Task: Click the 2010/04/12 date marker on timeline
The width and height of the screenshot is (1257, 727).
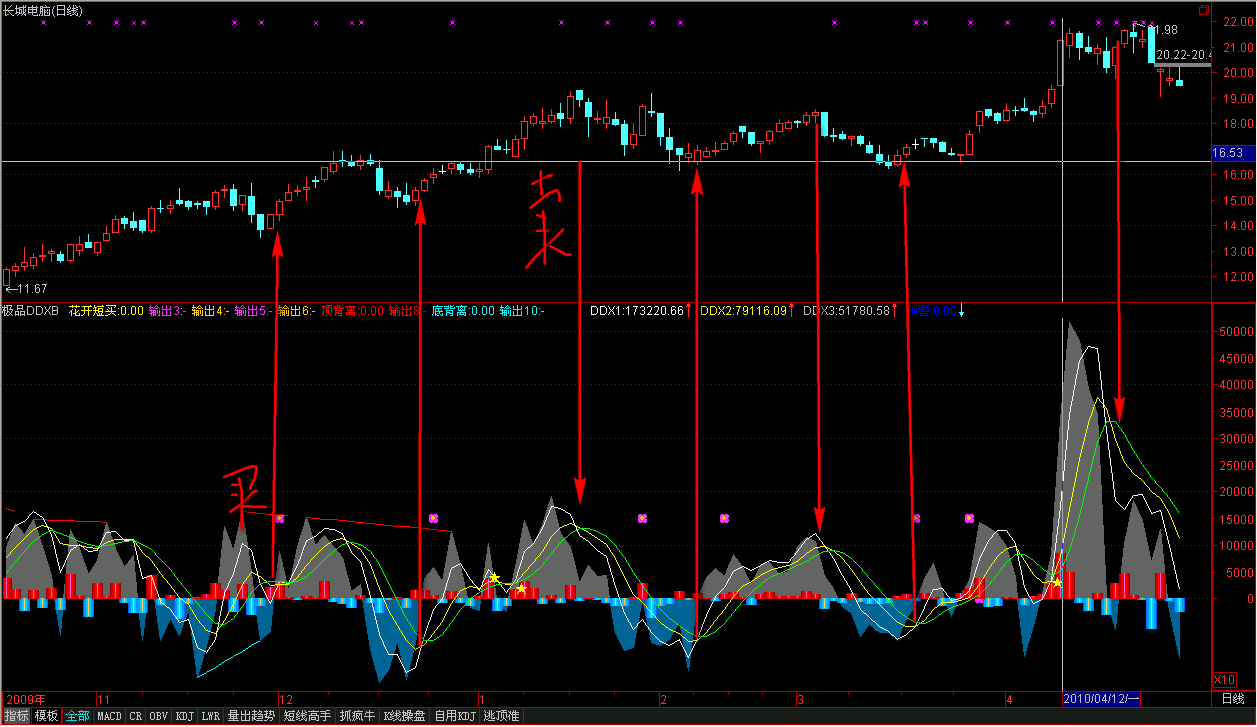Action: (1101, 698)
